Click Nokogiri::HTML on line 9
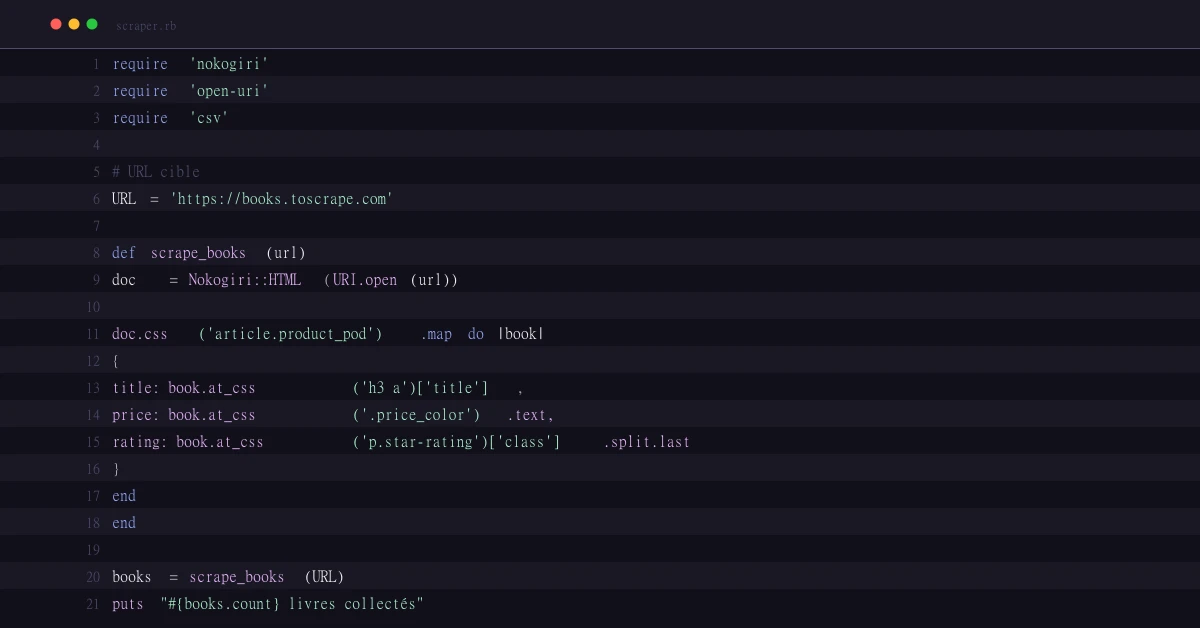Screen dimensions: 1200x628 tap(245, 280)
